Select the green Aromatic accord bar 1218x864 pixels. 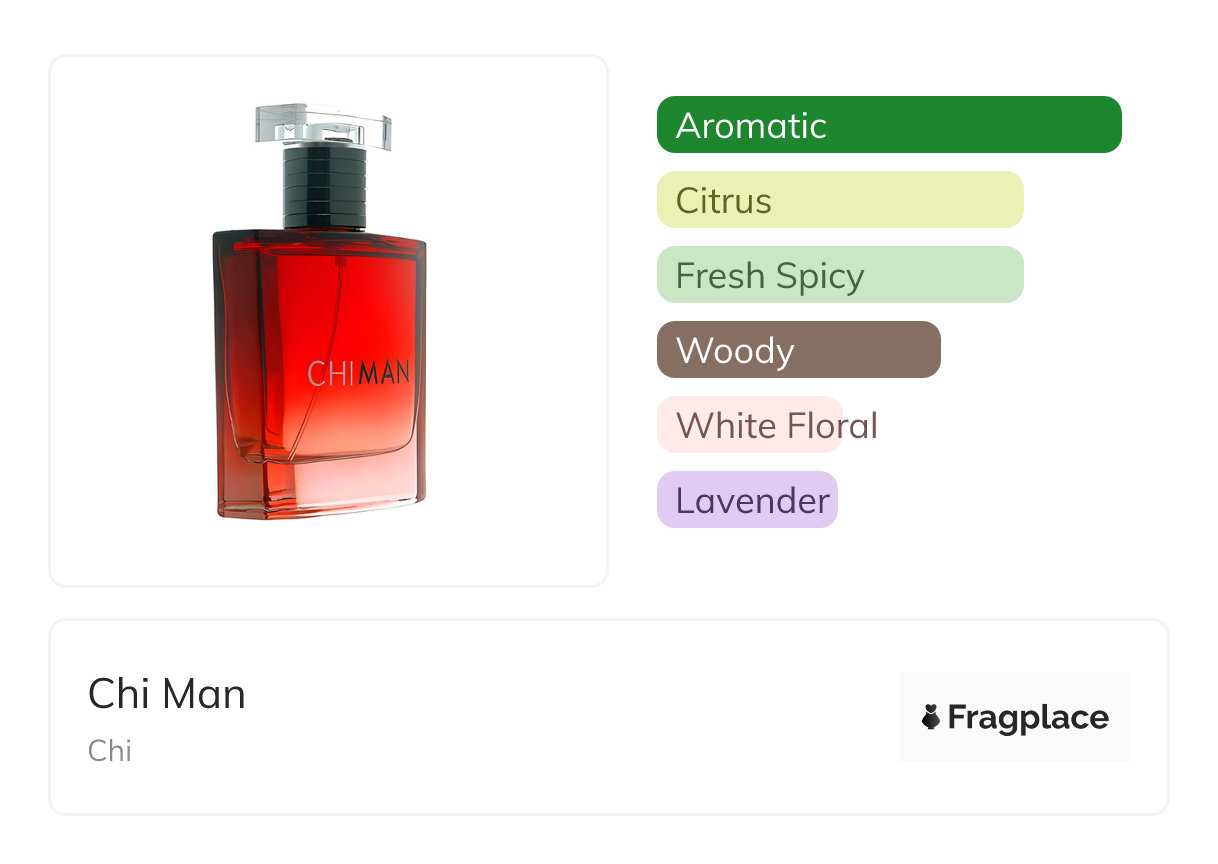click(889, 125)
